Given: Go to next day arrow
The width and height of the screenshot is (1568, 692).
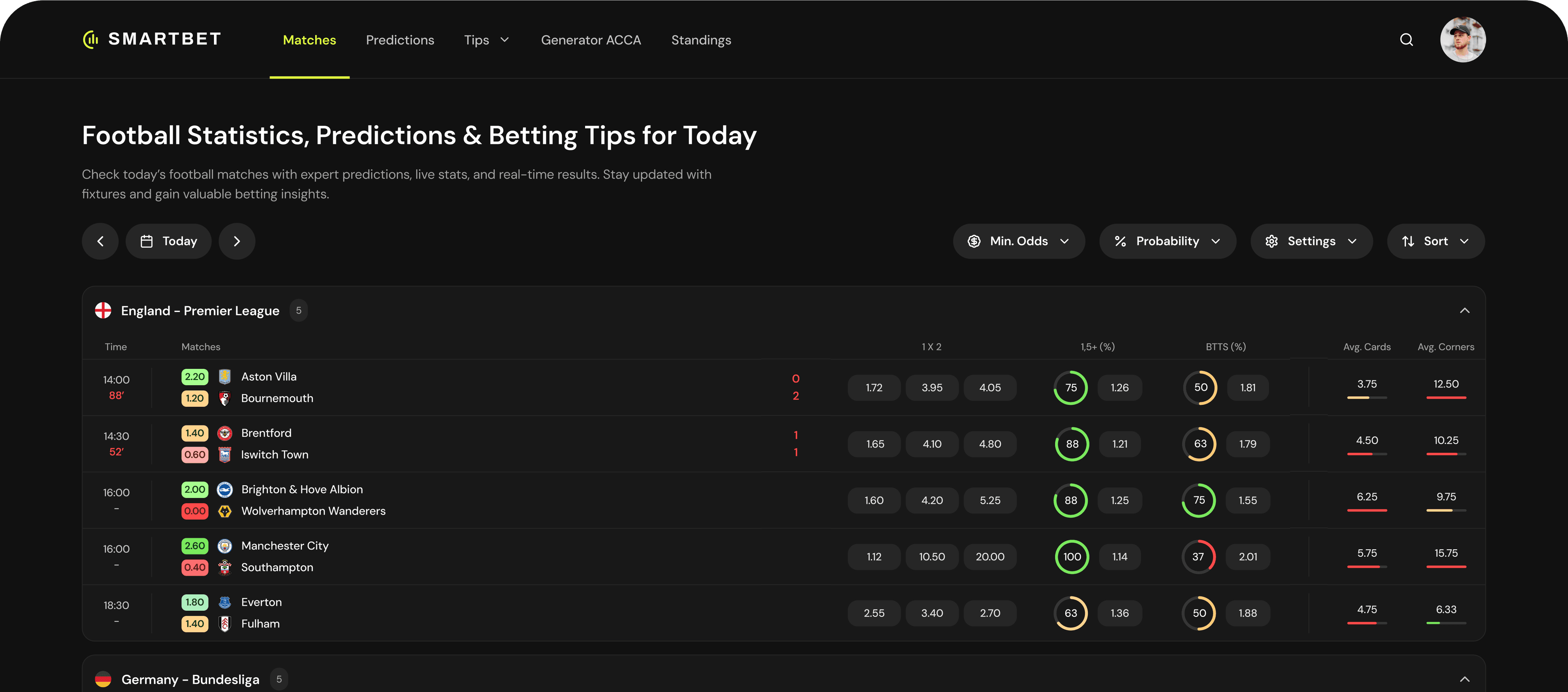Looking at the screenshot, I should tap(237, 241).
